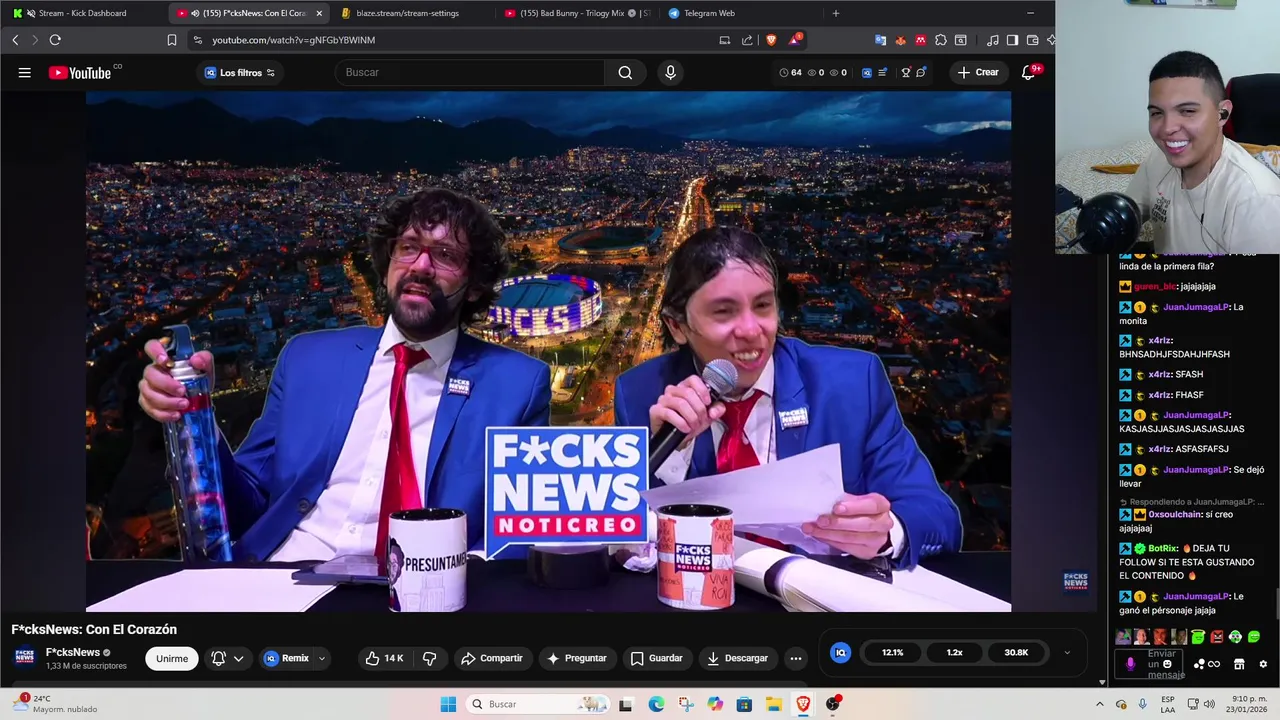Click the Preguntar button
Screen dimensions: 1280x720
(x=577, y=658)
